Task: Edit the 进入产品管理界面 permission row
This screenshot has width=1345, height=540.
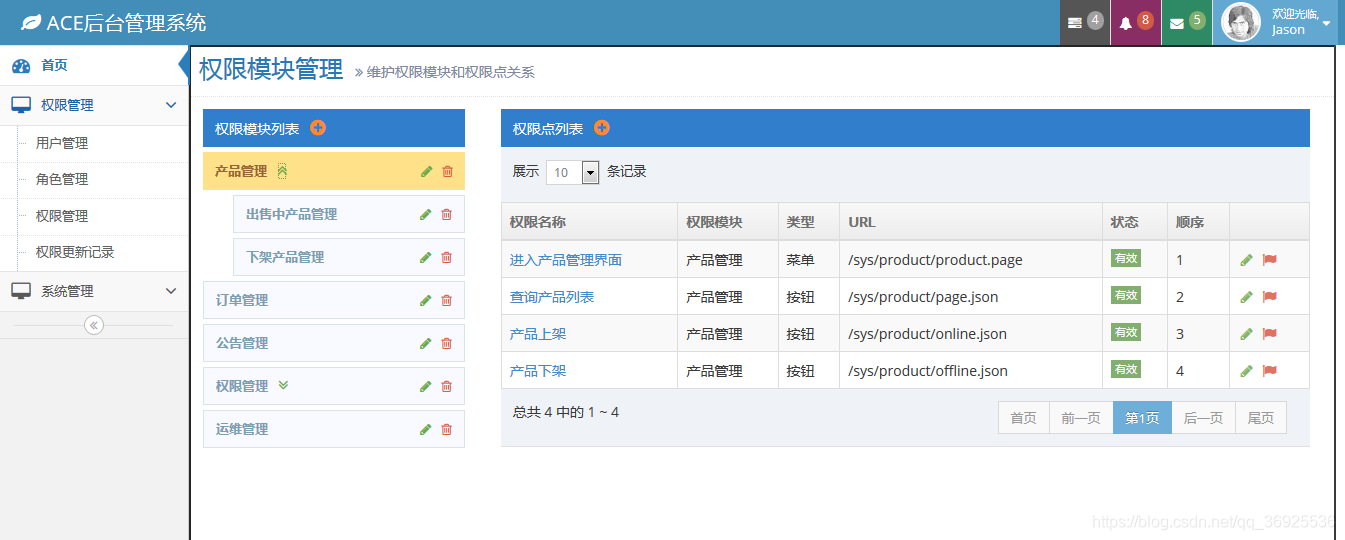Action: (1246, 260)
